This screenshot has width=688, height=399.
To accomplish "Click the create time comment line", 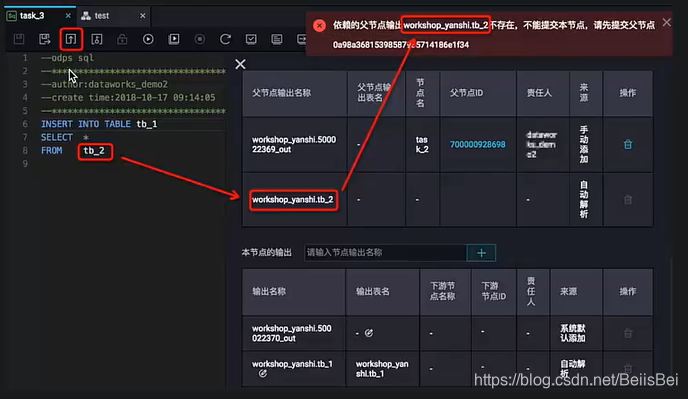I will [x=128, y=97].
